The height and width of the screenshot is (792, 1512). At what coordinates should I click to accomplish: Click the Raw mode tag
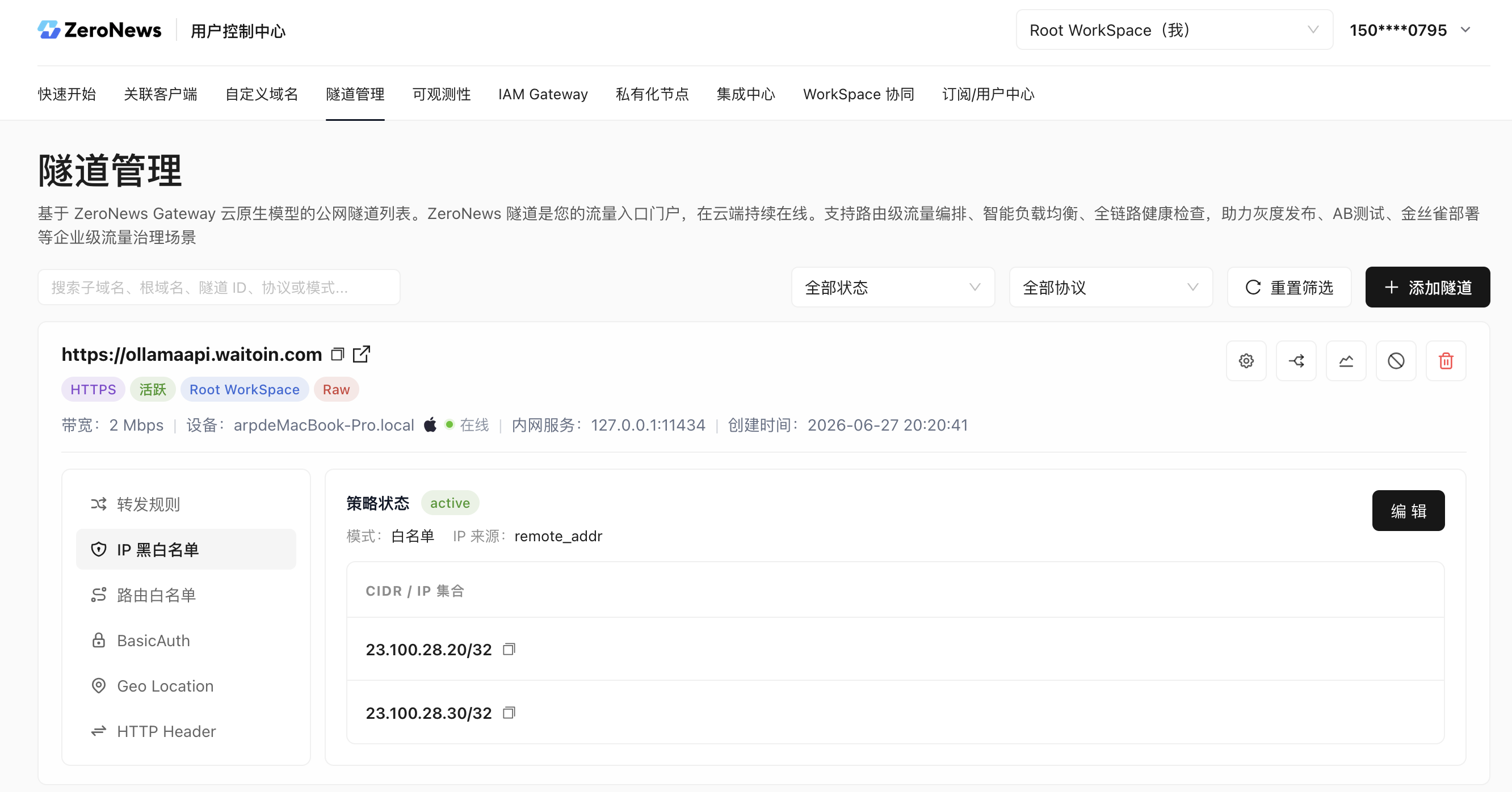click(x=337, y=390)
